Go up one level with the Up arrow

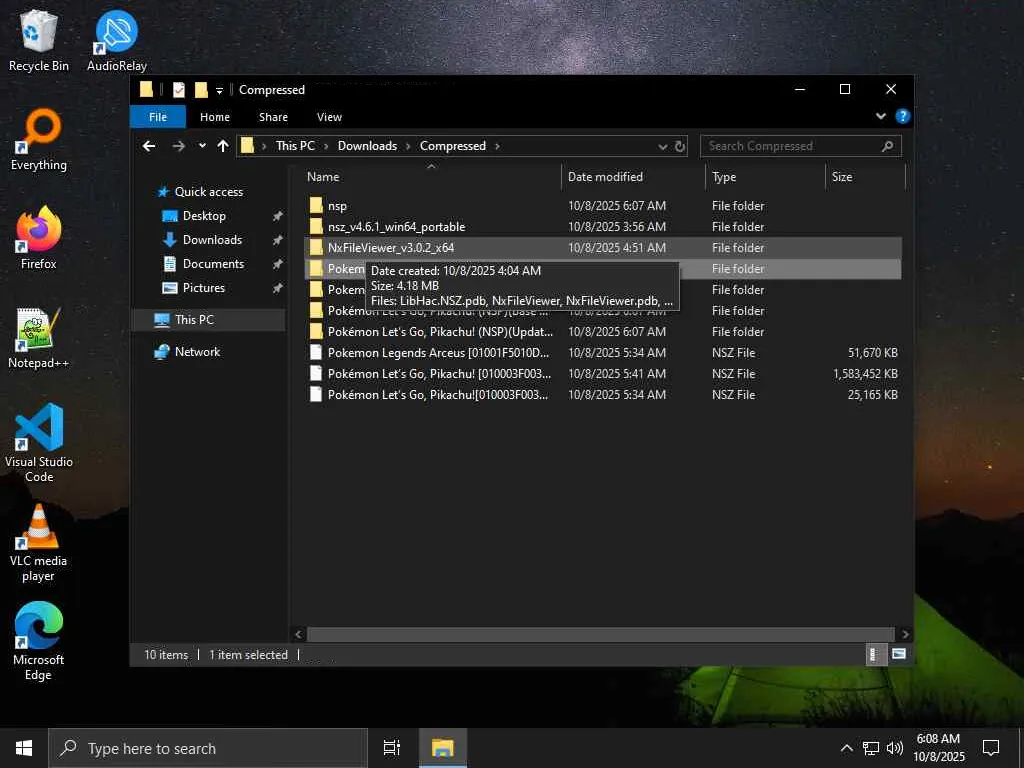pos(223,146)
